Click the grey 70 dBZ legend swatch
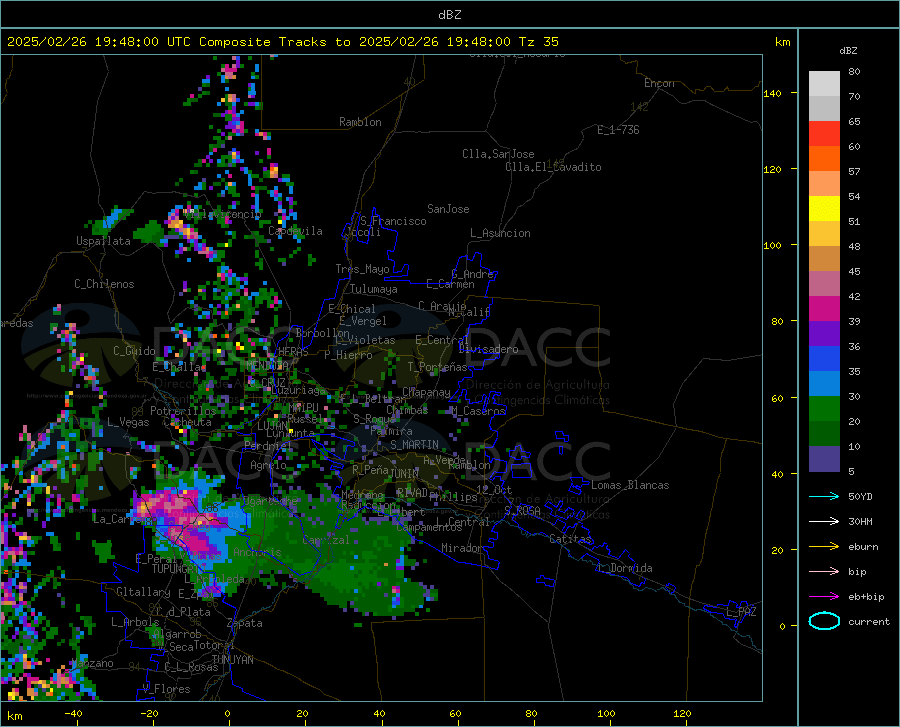This screenshot has height=727, width=900. coord(824,108)
